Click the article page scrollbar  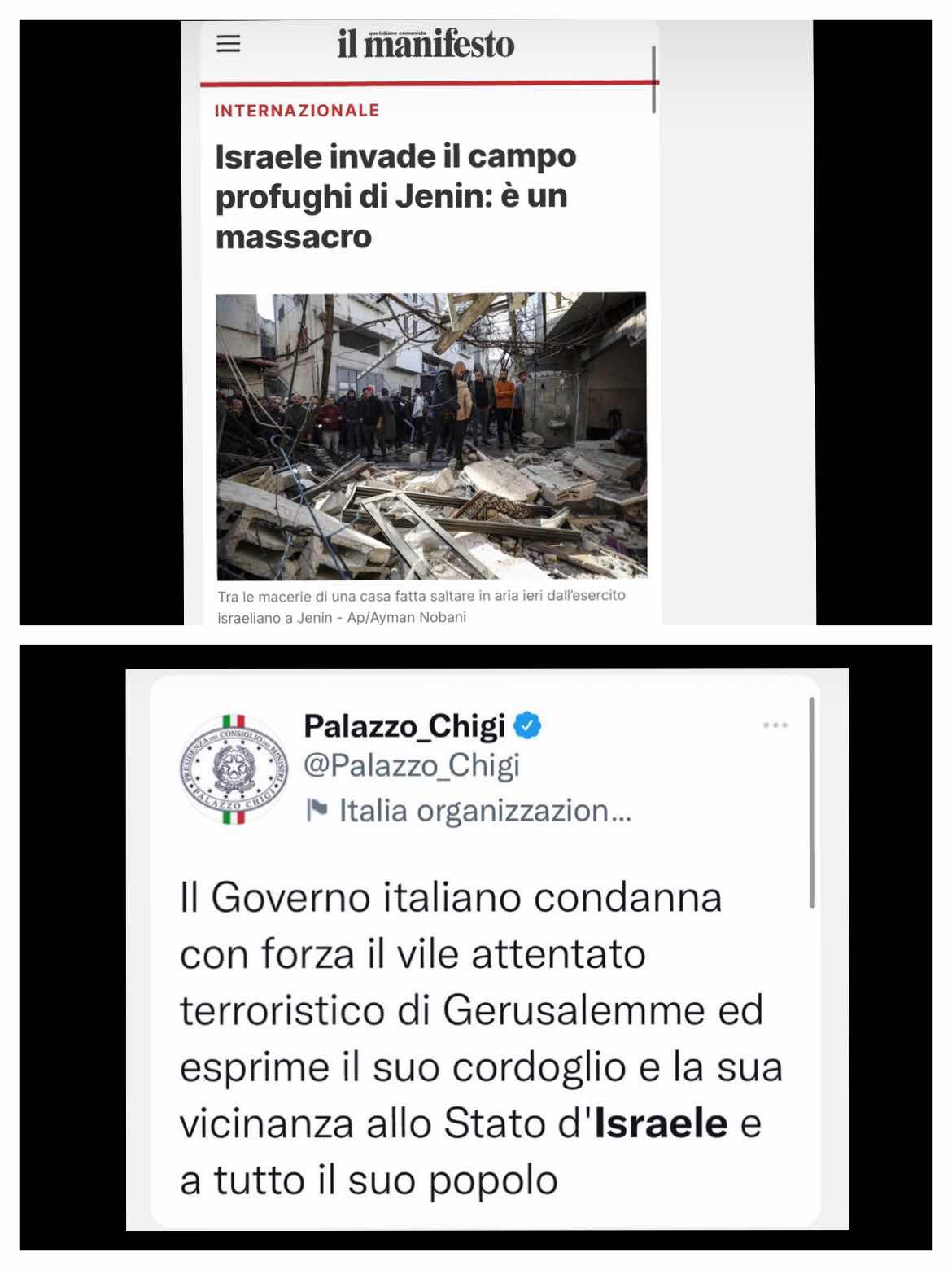(x=654, y=79)
